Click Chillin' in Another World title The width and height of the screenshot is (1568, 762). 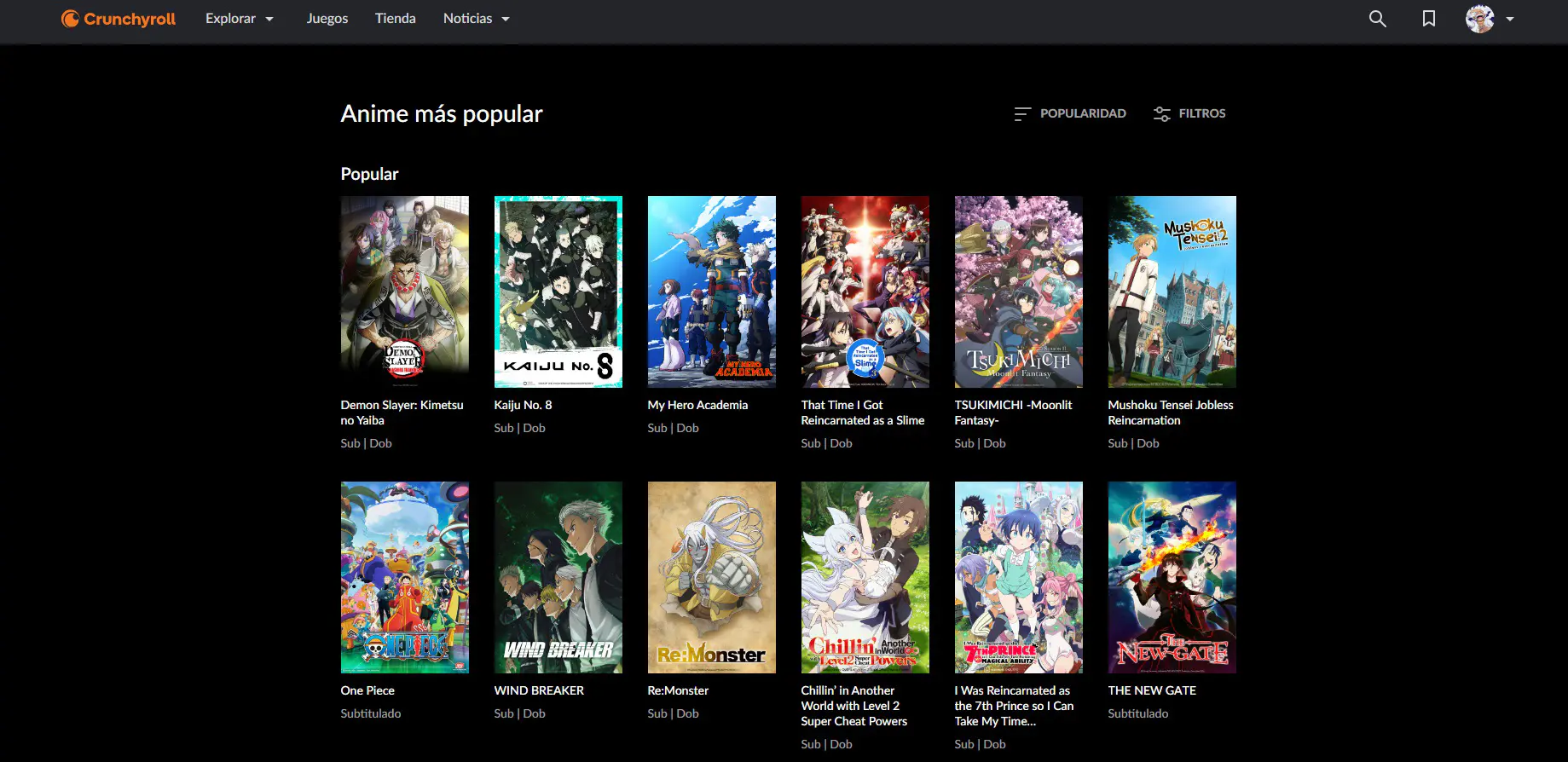coord(854,706)
